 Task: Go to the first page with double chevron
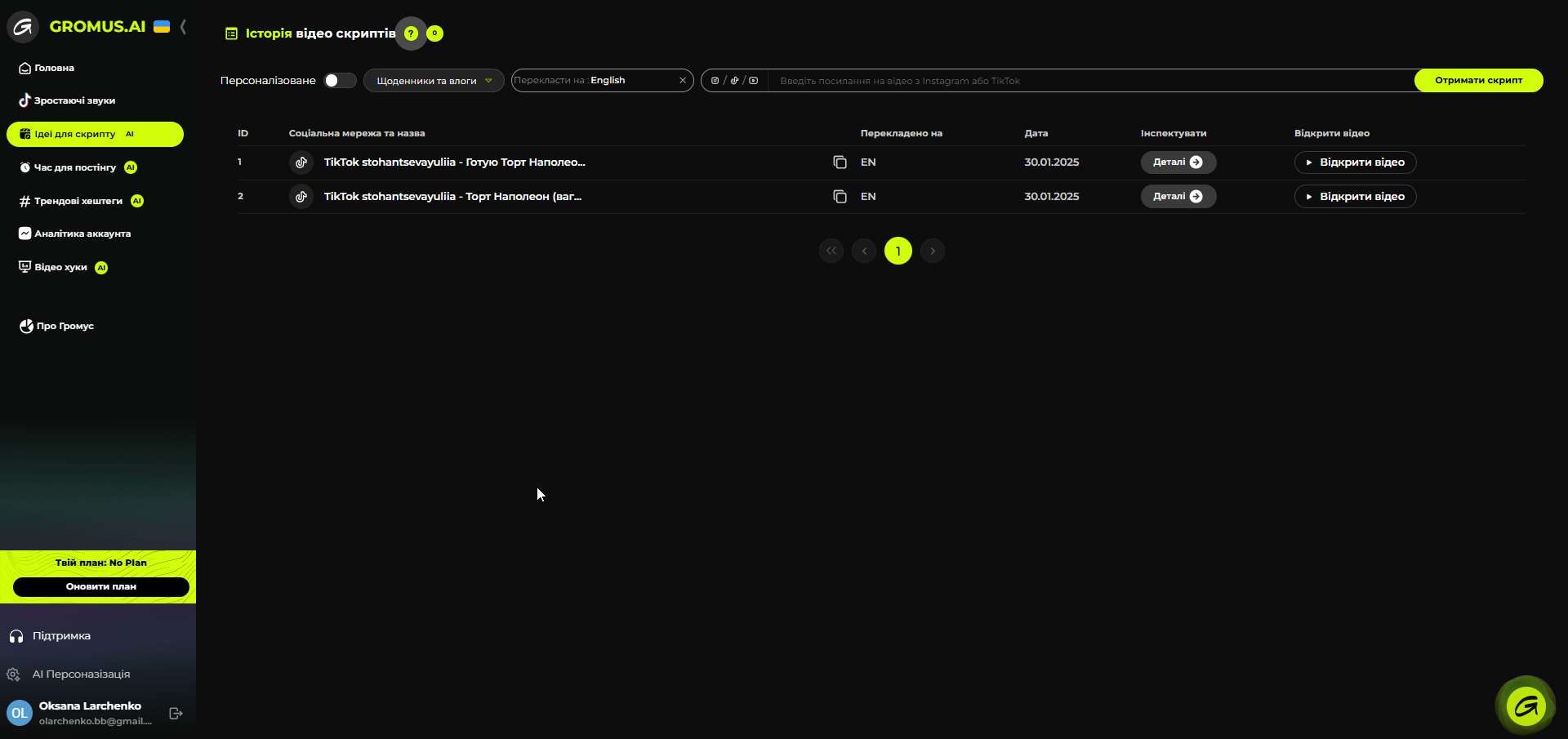831,251
